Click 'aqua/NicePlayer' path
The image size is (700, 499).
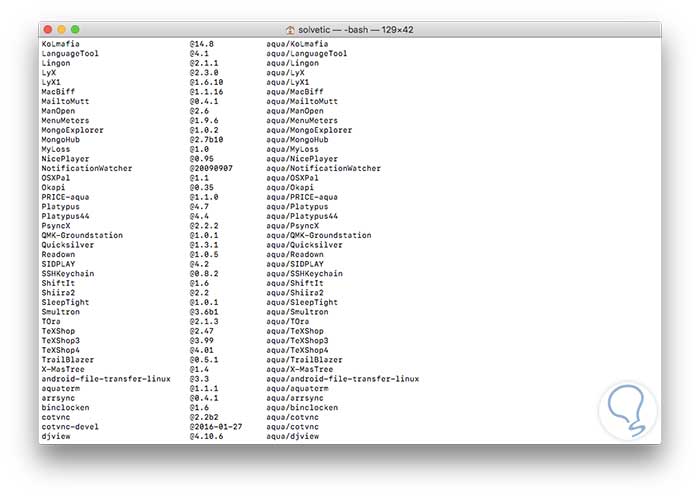pos(302,158)
